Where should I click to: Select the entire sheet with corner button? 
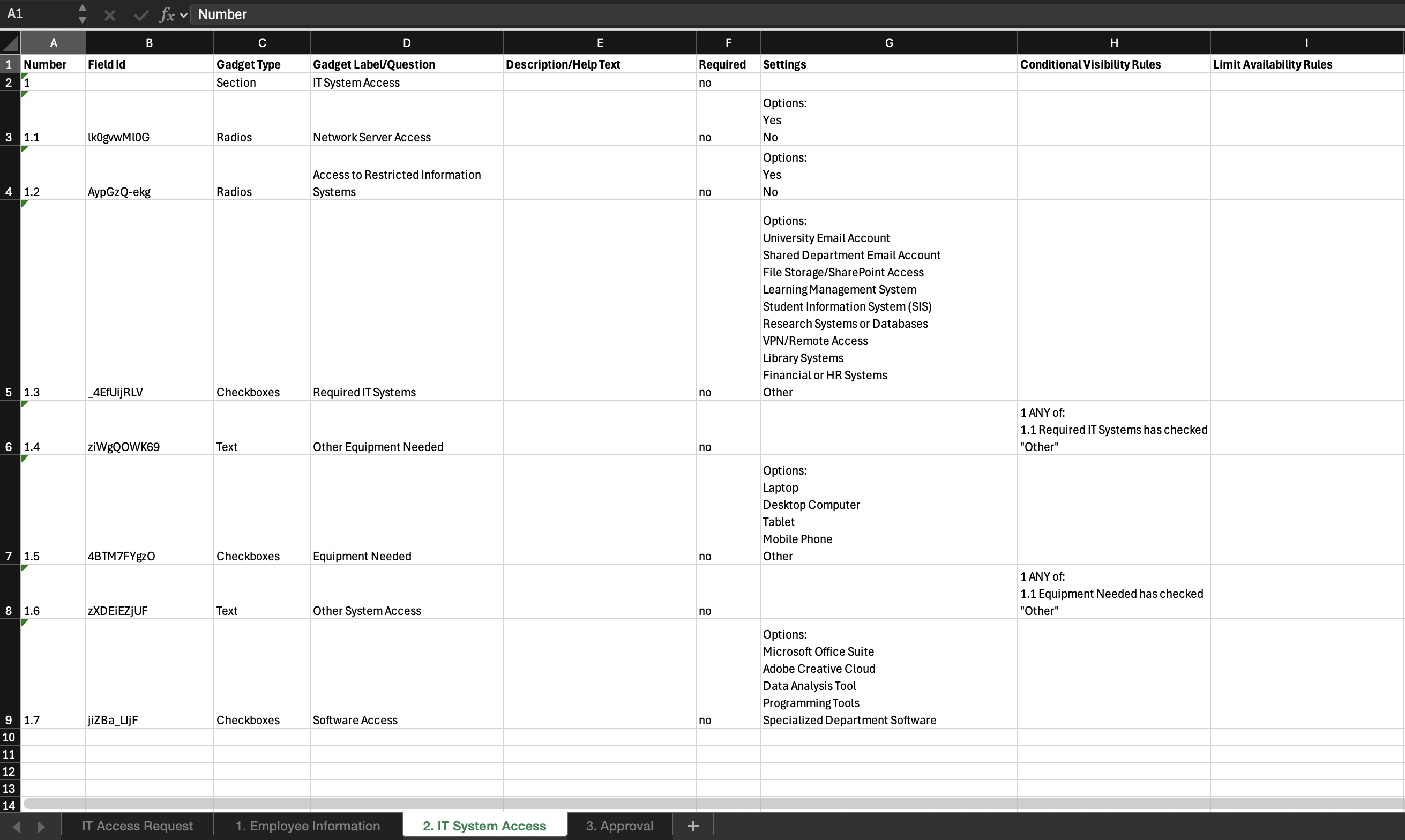[9, 42]
